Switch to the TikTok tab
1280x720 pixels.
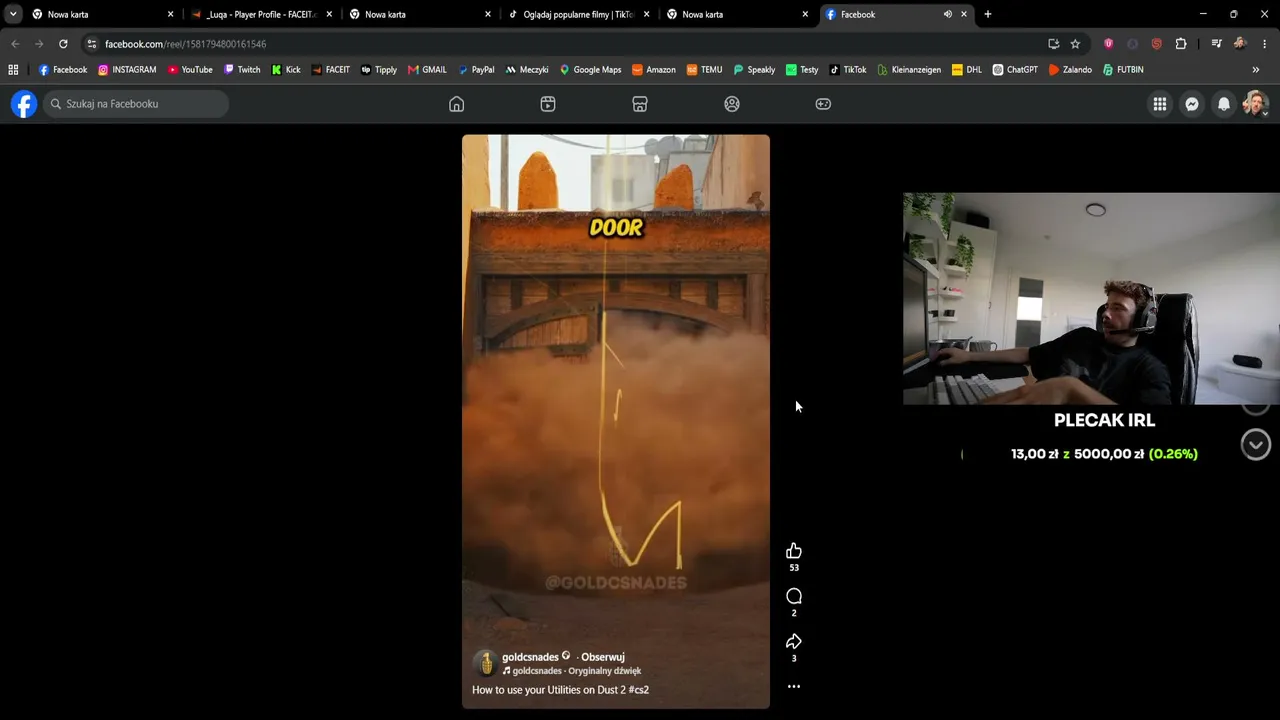point(580,14)
